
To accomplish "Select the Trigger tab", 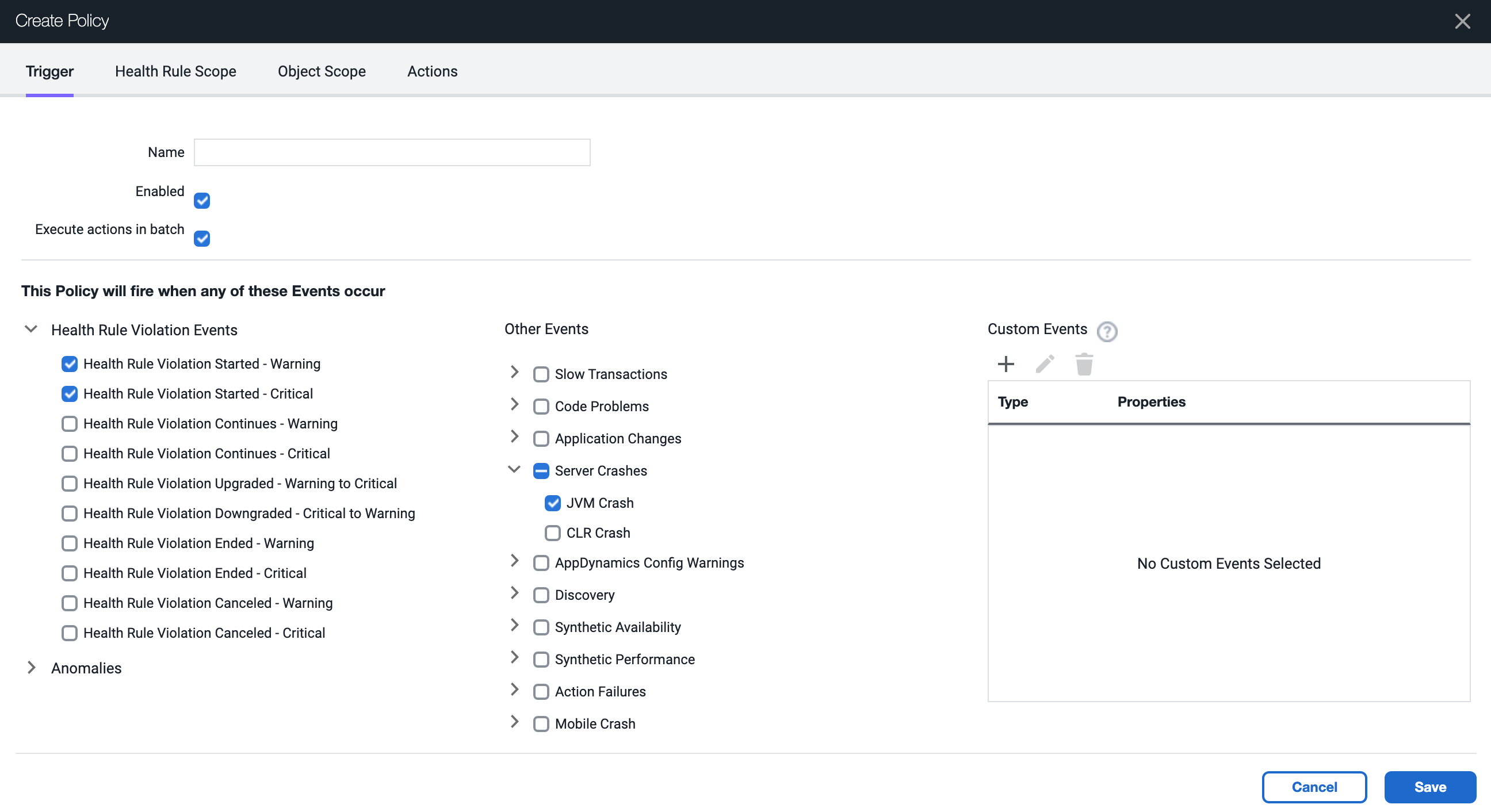I will [x=50, y=71].
